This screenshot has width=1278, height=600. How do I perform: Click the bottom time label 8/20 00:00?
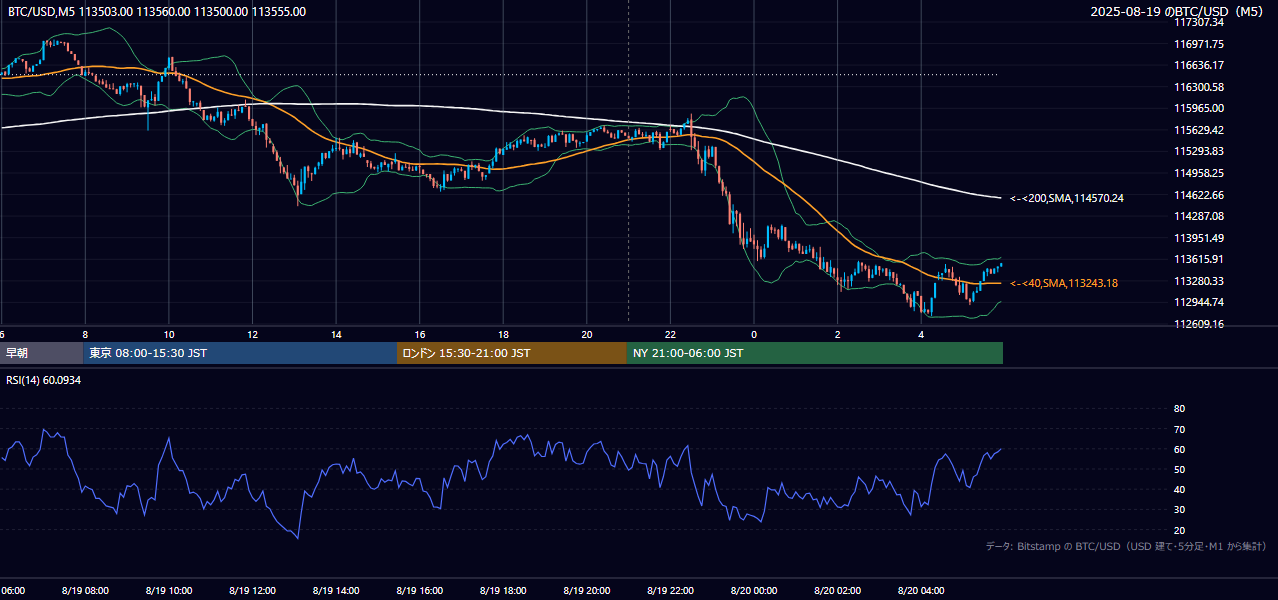(x=754, y=591)
